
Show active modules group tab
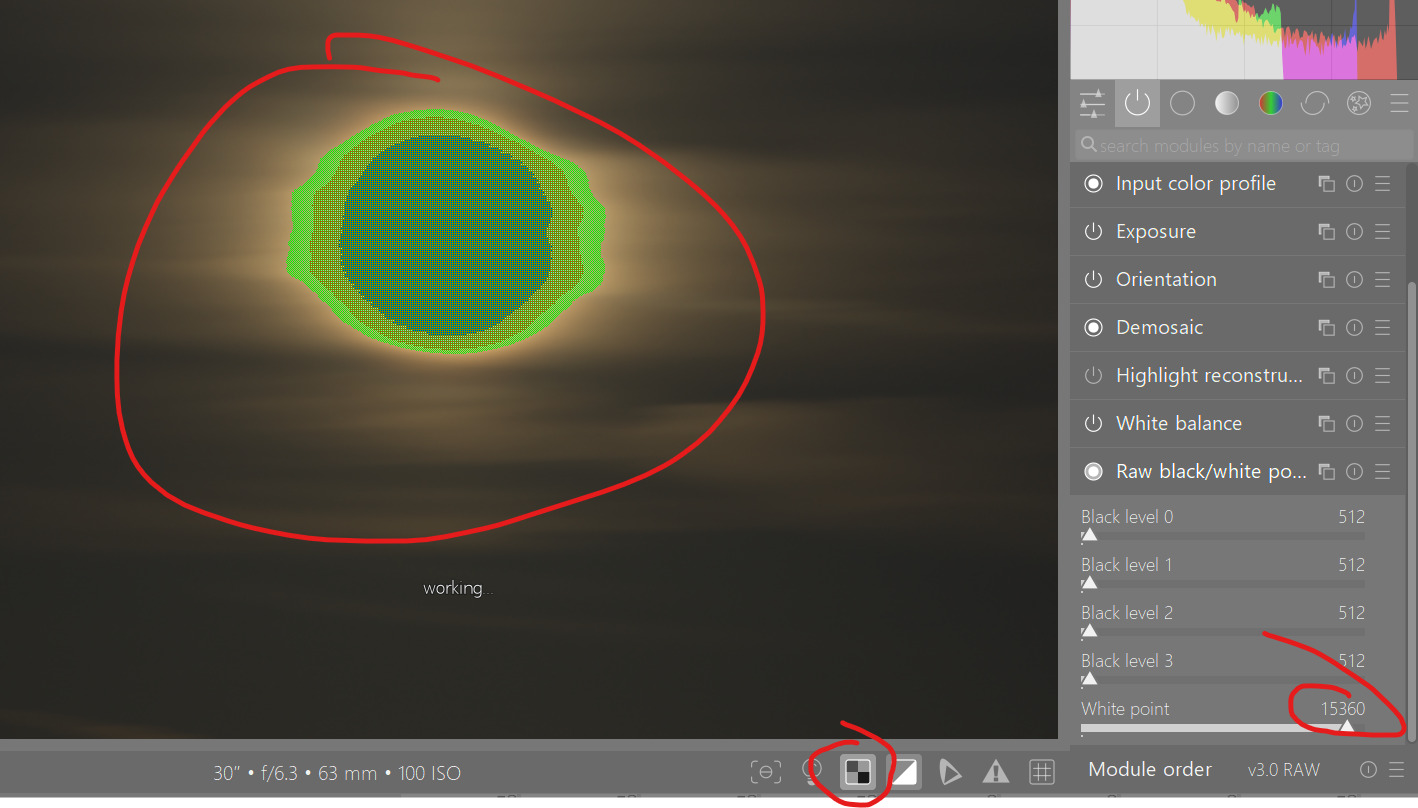point(1137,103)
